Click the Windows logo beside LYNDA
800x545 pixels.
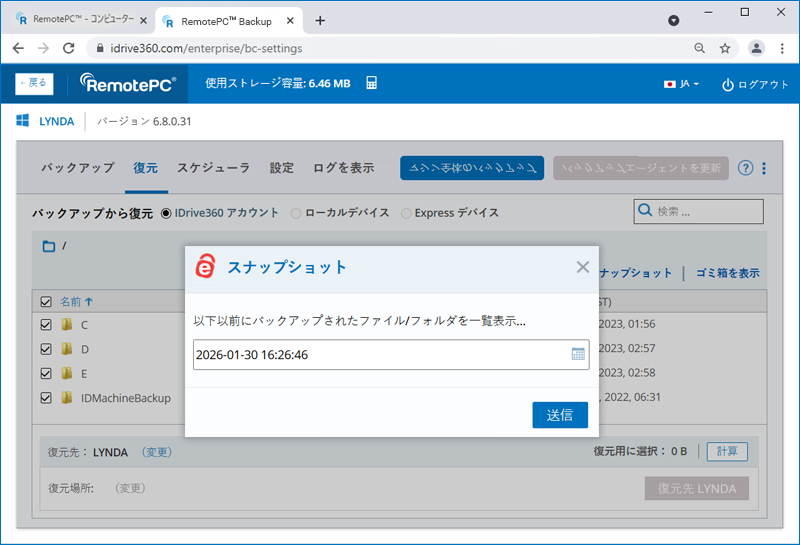(x=22, y=120)
